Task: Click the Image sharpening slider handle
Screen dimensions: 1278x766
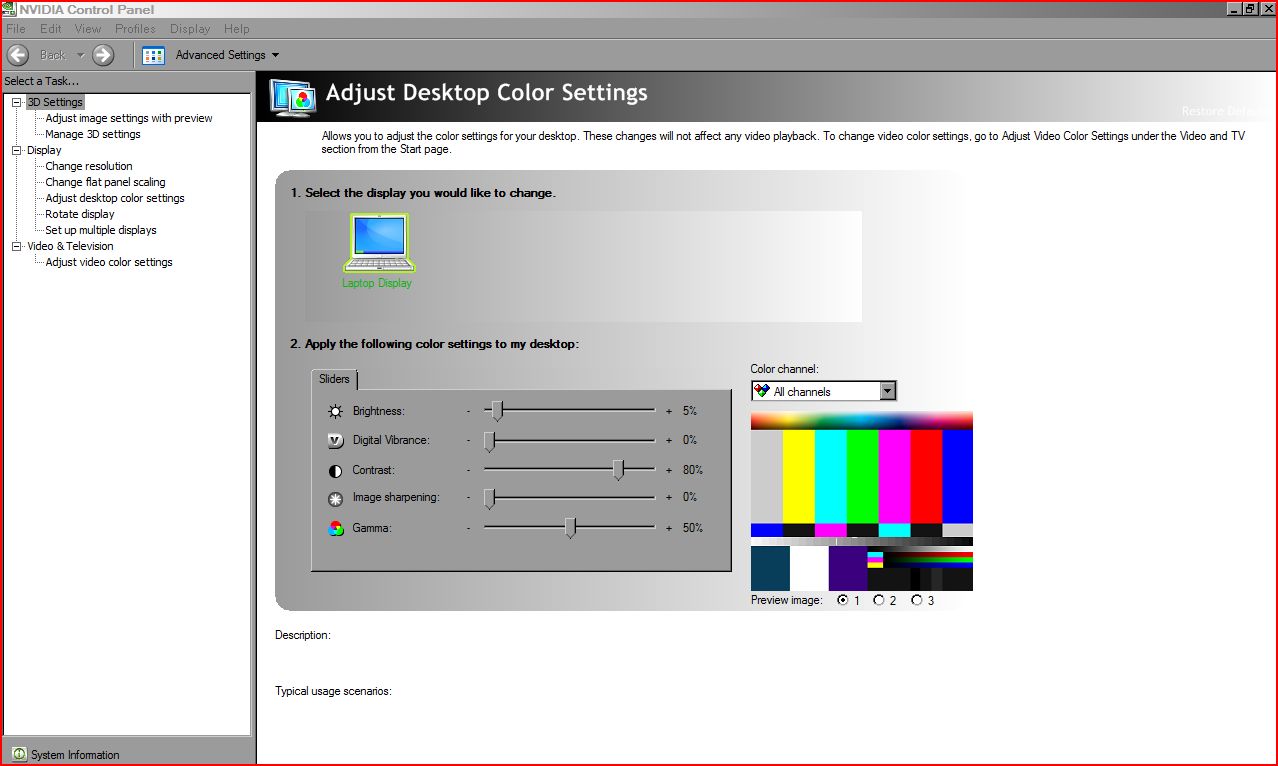Action: click(490, 498)
